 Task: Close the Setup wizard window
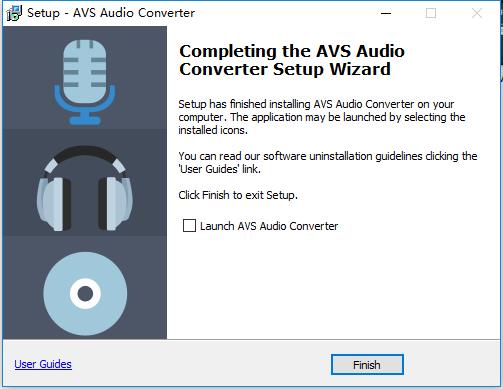477,13
